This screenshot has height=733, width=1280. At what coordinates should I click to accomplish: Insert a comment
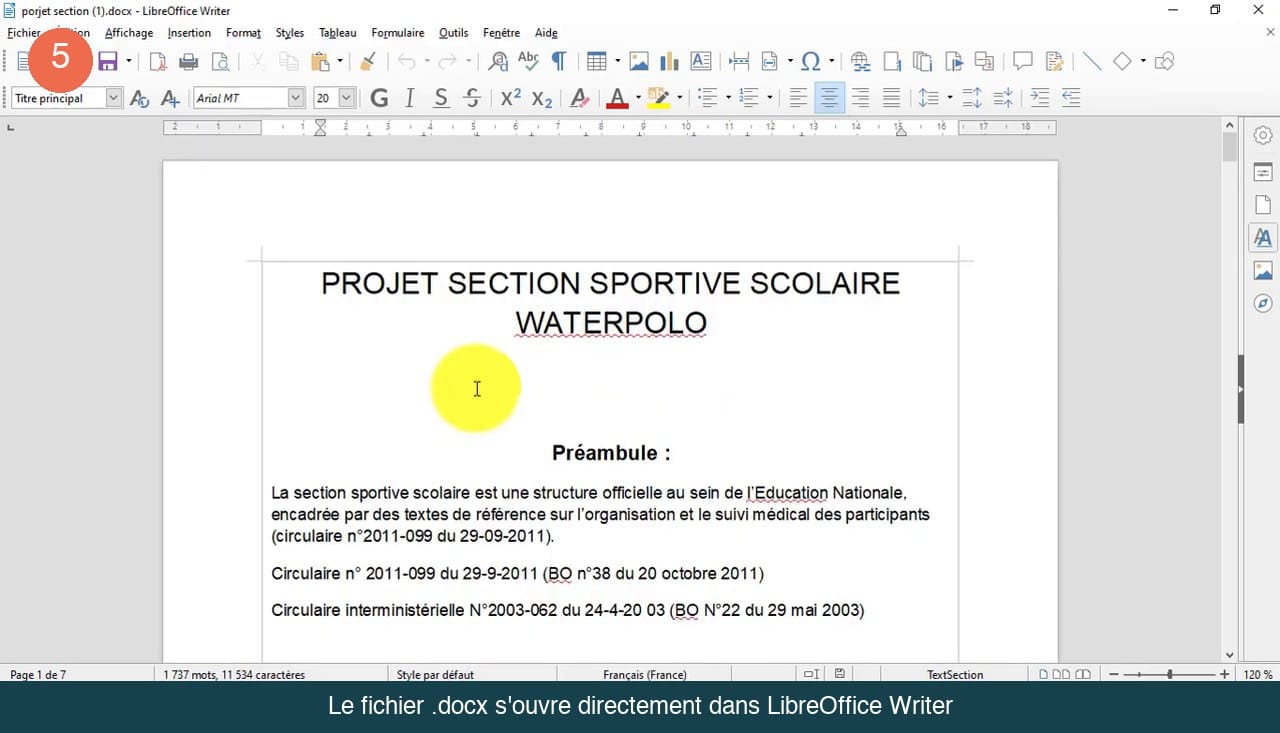click(1022, 62)
